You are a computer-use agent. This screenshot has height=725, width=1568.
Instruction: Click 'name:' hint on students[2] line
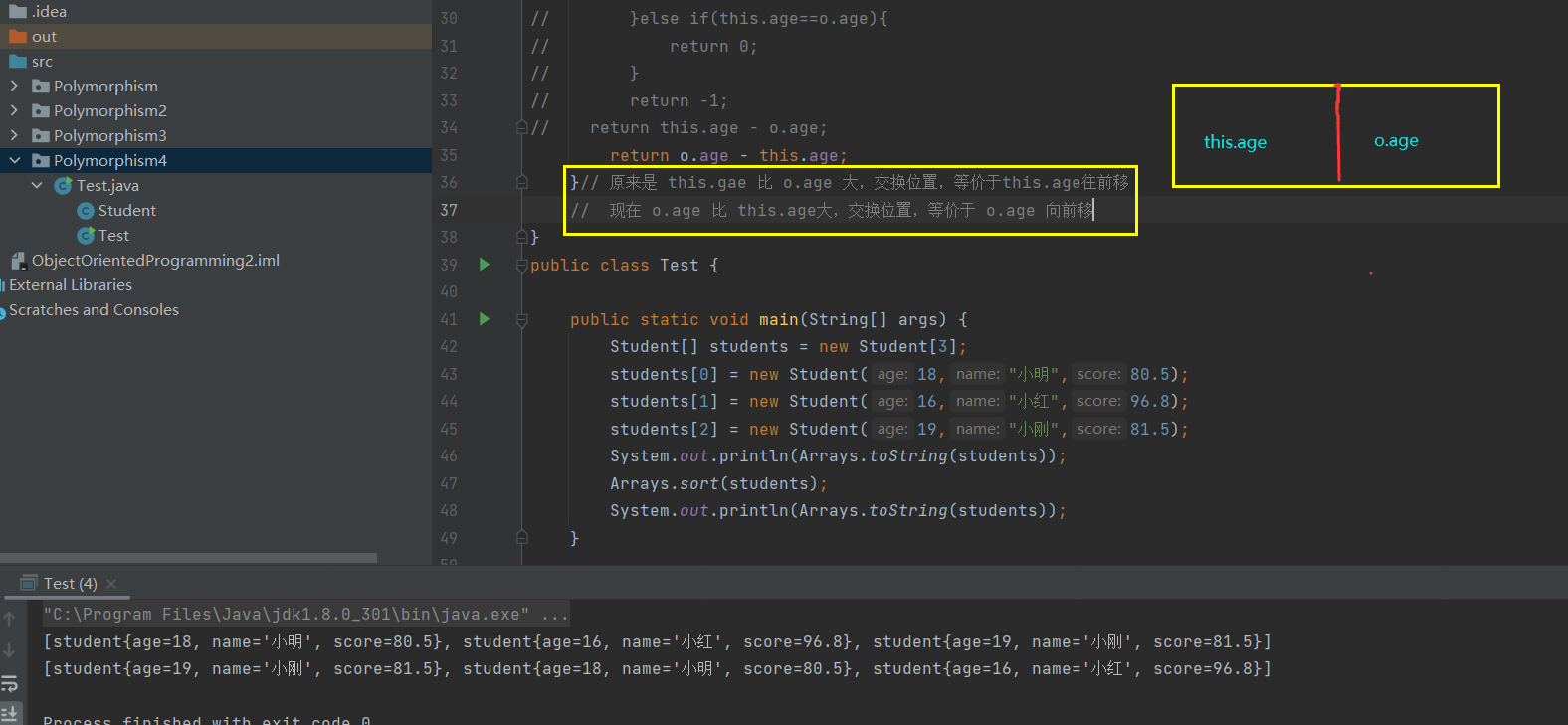tap(978, 429)
